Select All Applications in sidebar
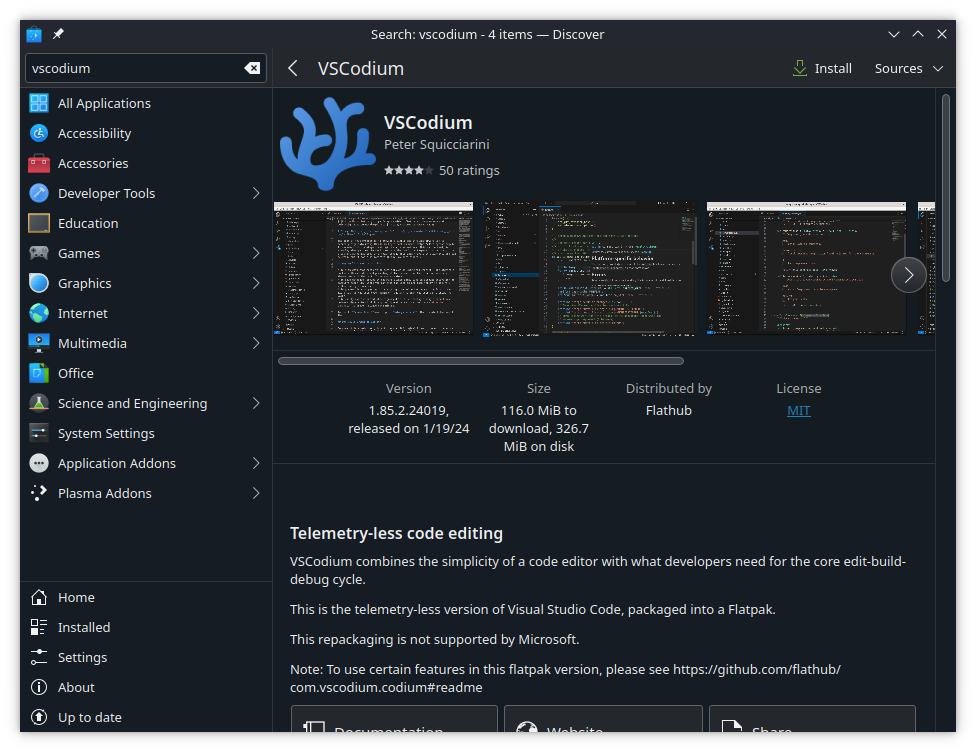The image size is (976, 752). tap(146, 103)
